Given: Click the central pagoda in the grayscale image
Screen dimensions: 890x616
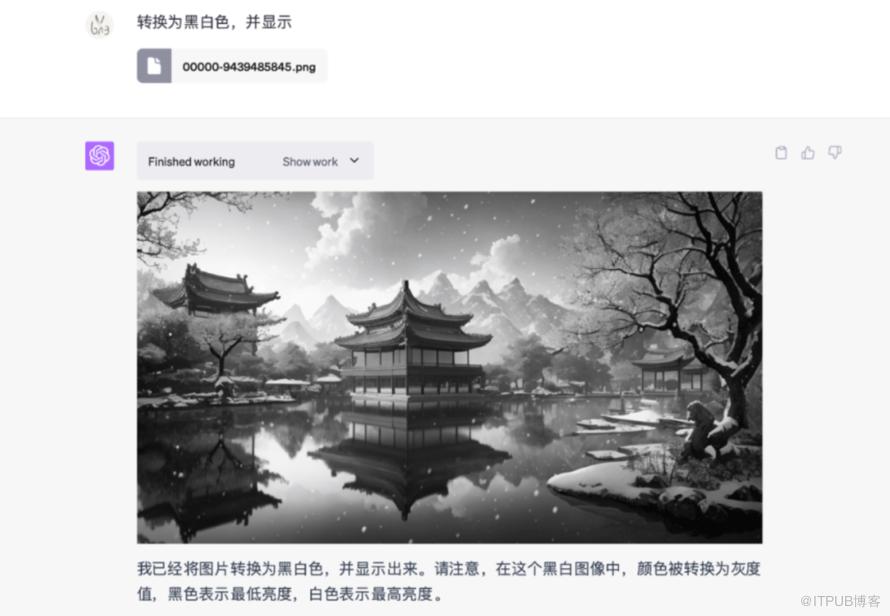Looking at the screenshot, I should pos(412,341).
